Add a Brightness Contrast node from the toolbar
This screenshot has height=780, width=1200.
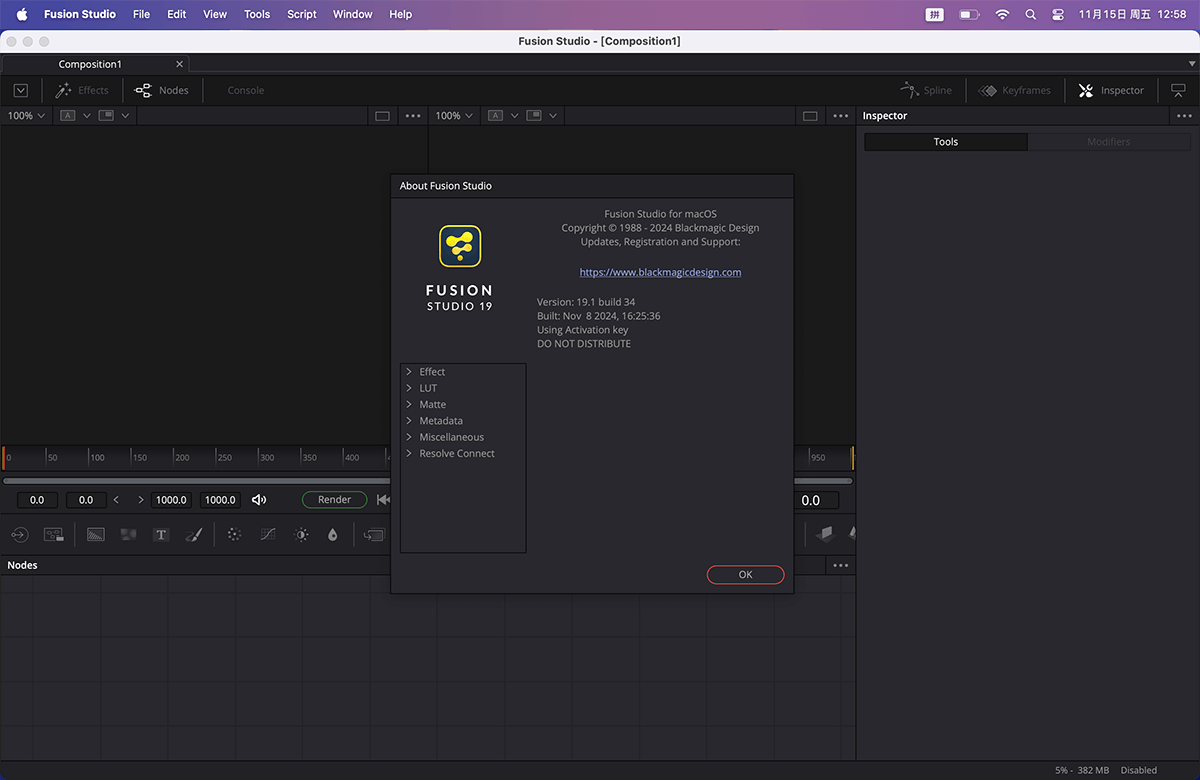coord(301,535)
